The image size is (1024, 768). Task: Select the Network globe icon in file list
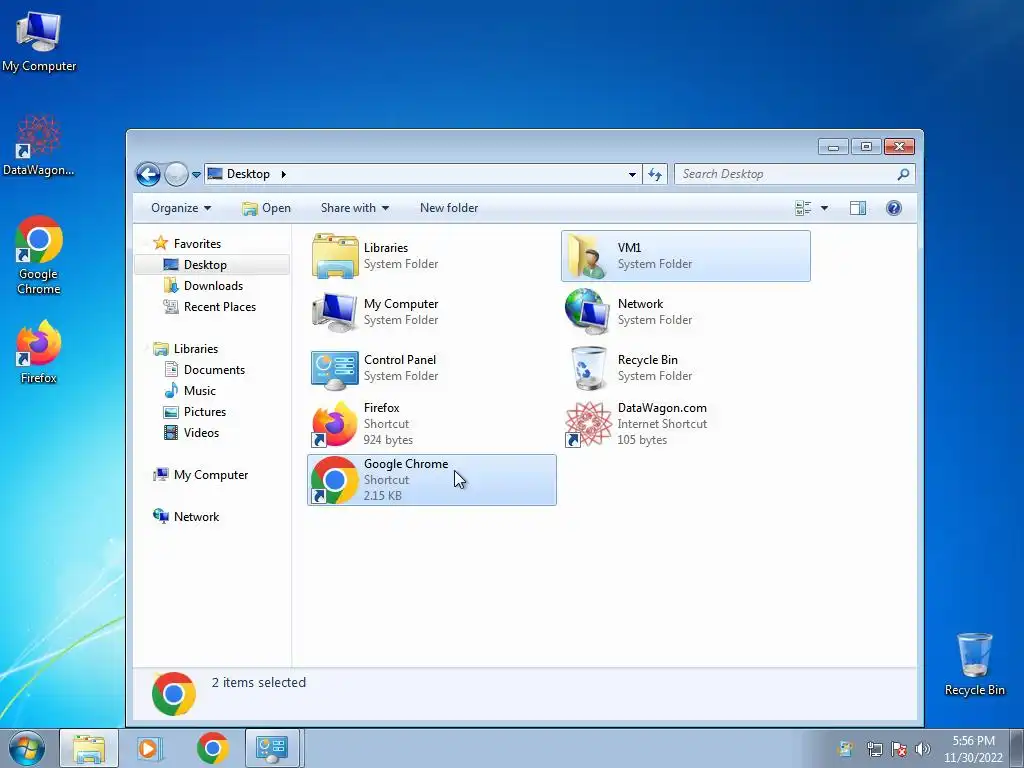tap(588, 312)
